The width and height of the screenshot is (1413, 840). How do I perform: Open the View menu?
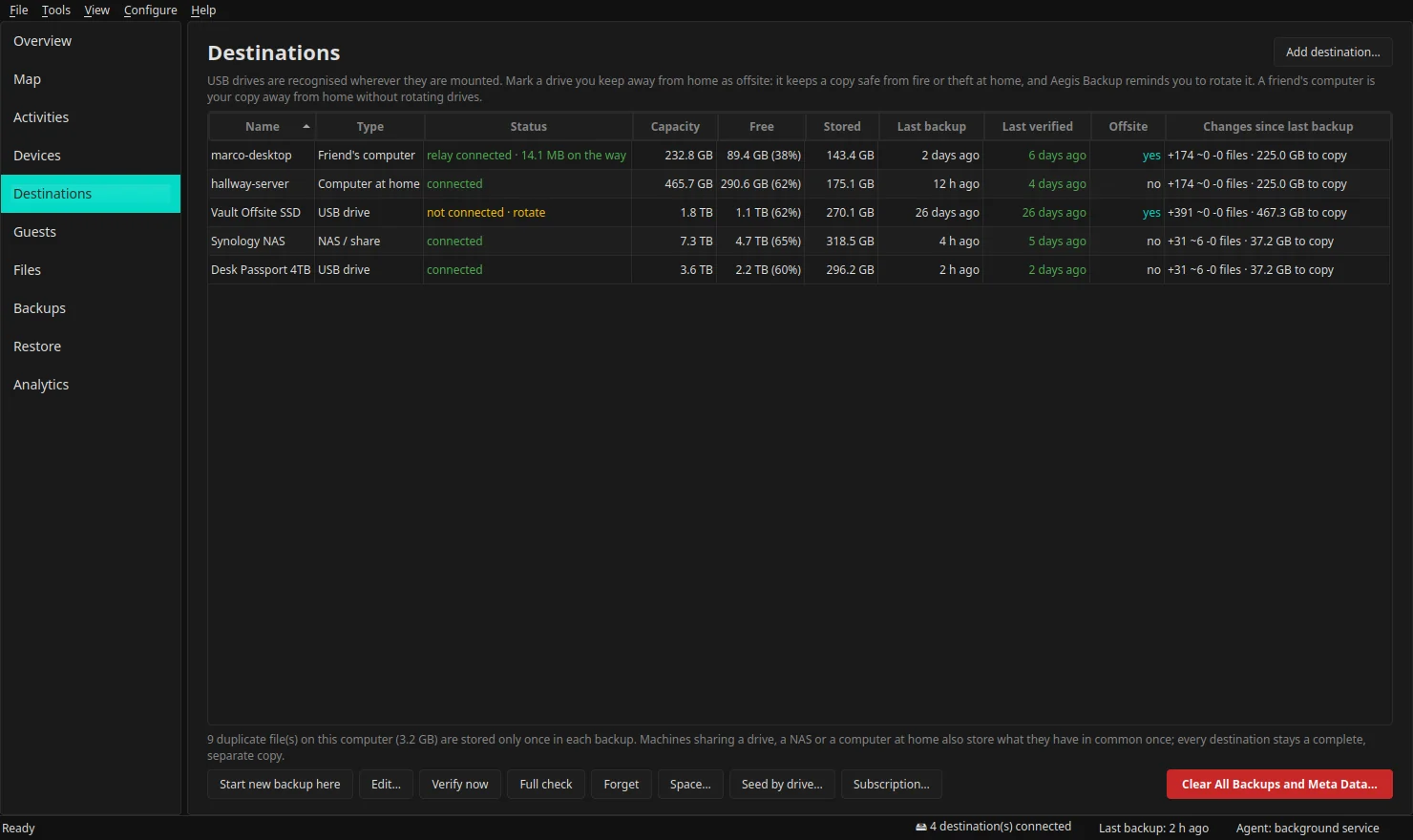[97, 10]
